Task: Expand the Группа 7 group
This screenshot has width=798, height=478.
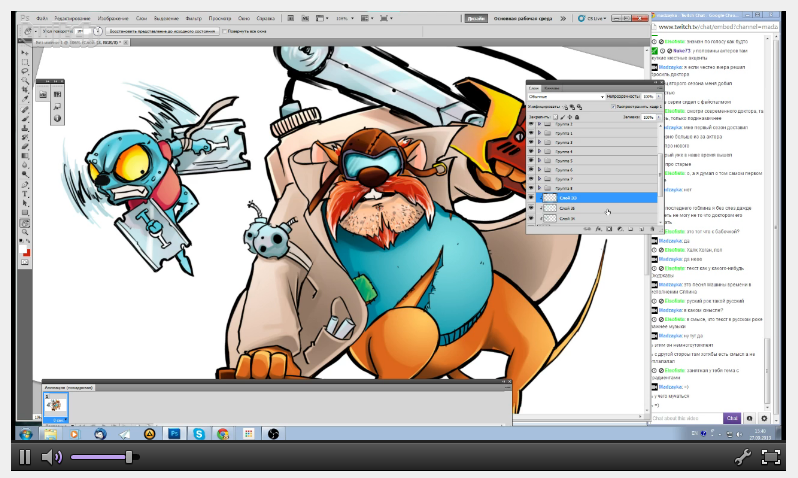Action: point(539,179)
